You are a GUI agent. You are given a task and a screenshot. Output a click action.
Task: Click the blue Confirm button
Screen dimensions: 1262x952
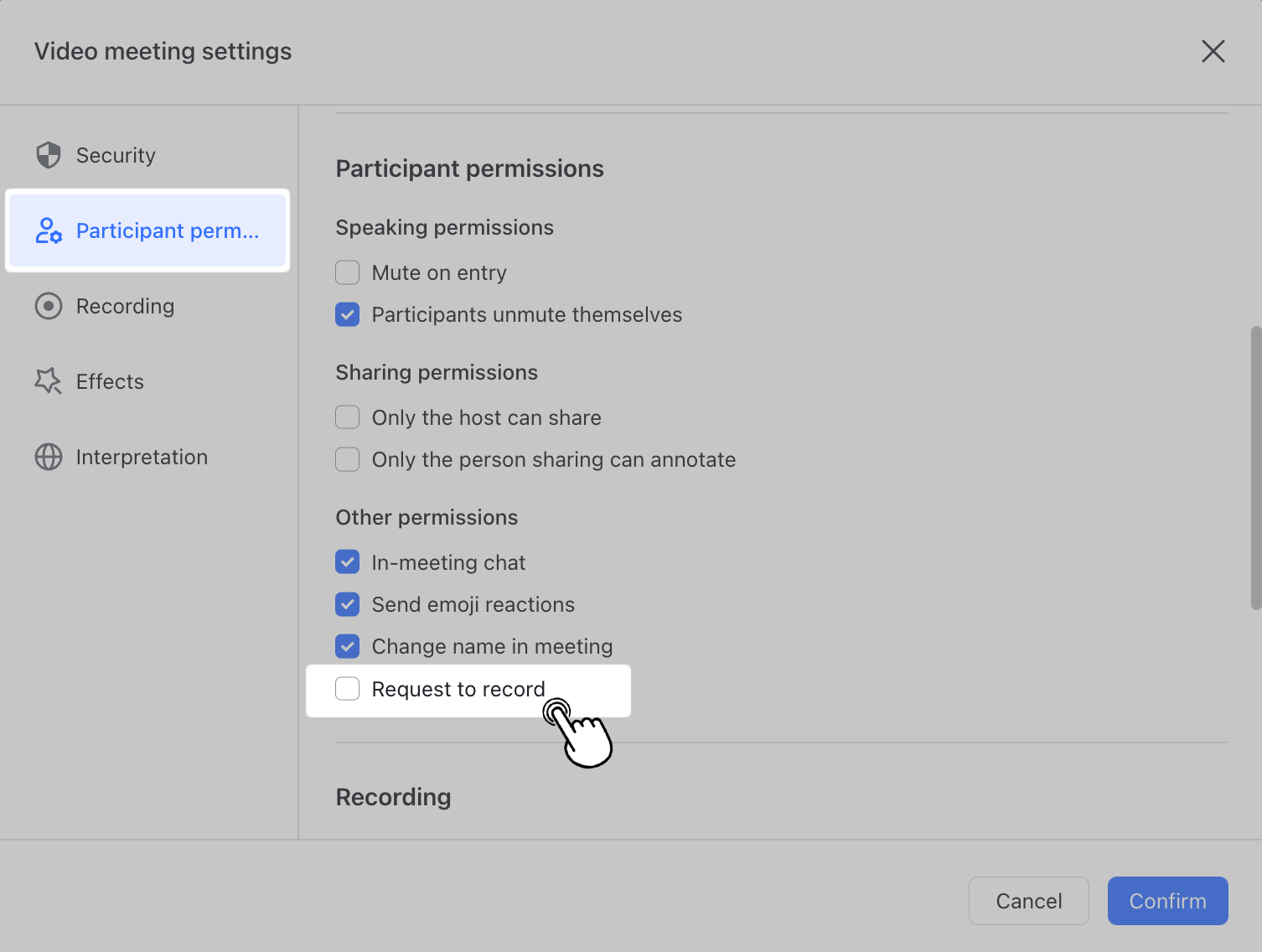1167,901
